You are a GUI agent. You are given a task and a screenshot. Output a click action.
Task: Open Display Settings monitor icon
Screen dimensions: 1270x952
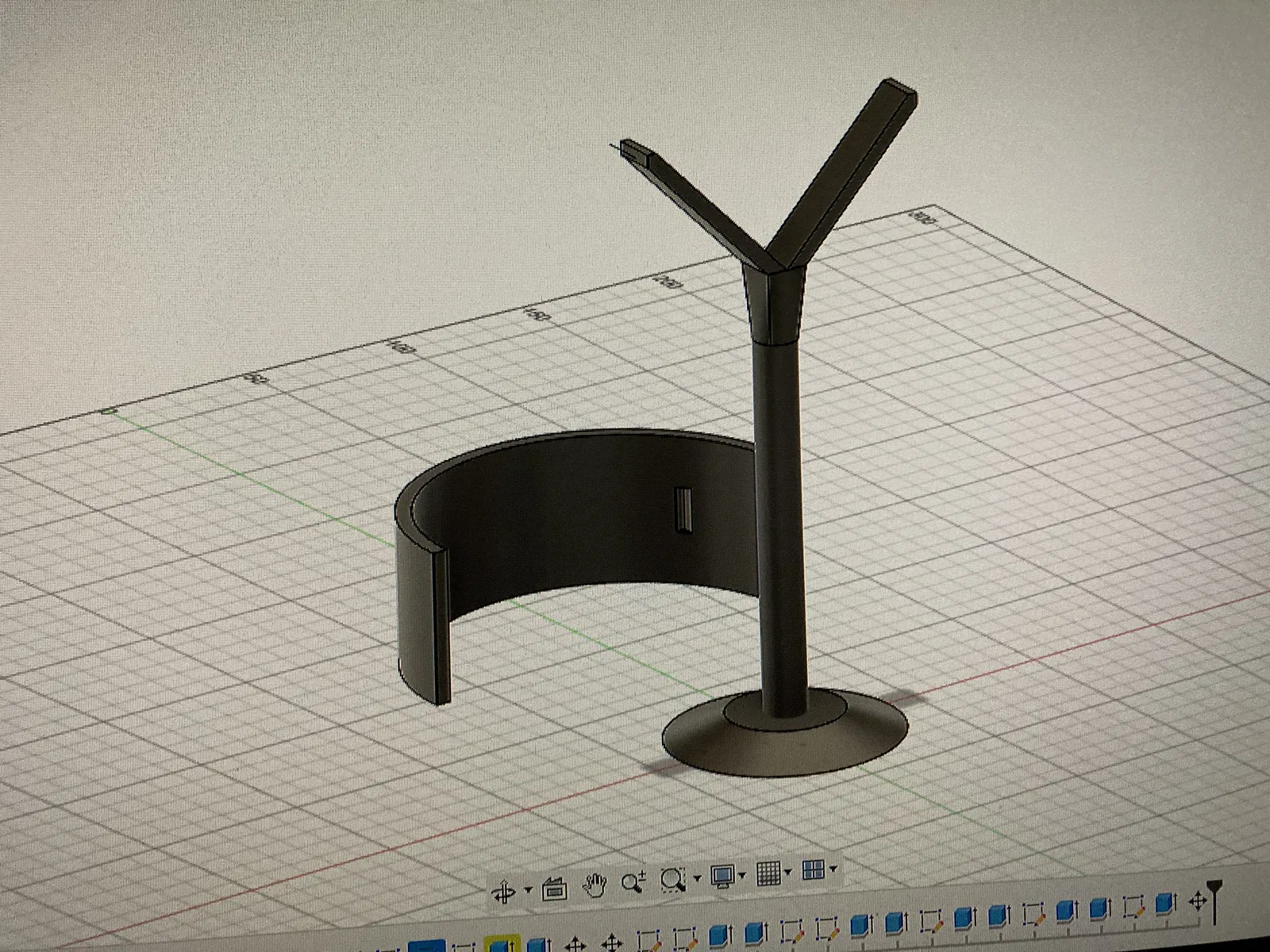[722, 877]
